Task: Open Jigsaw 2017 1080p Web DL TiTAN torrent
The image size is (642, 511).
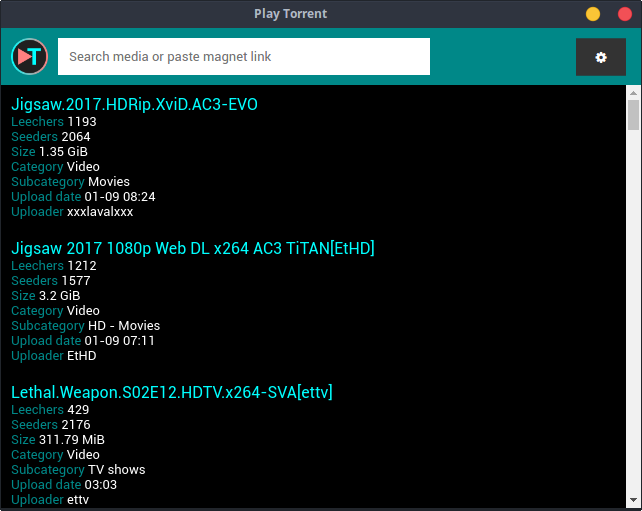Action: coord(193,249)
